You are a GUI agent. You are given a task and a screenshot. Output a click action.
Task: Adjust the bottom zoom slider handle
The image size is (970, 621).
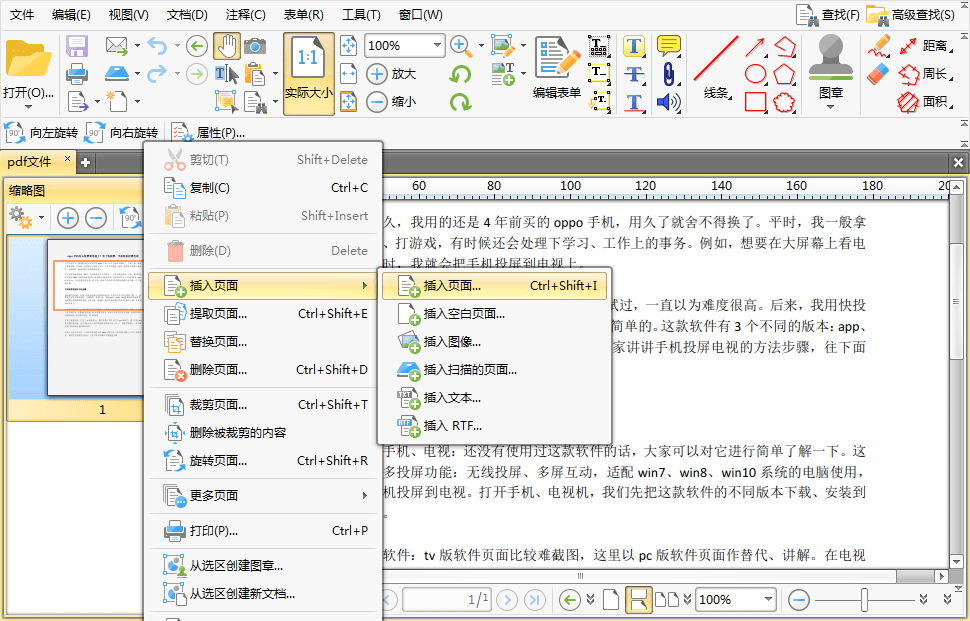864,599
